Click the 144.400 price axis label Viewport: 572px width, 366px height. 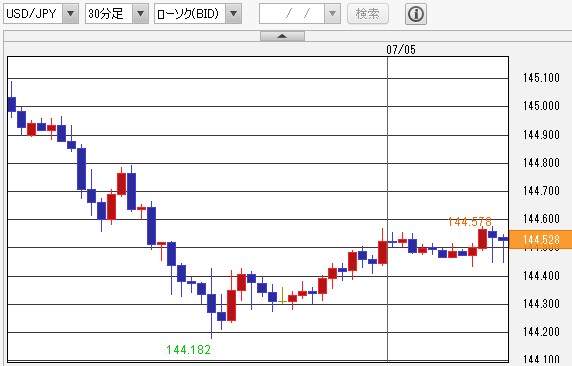tap(541, 276)
